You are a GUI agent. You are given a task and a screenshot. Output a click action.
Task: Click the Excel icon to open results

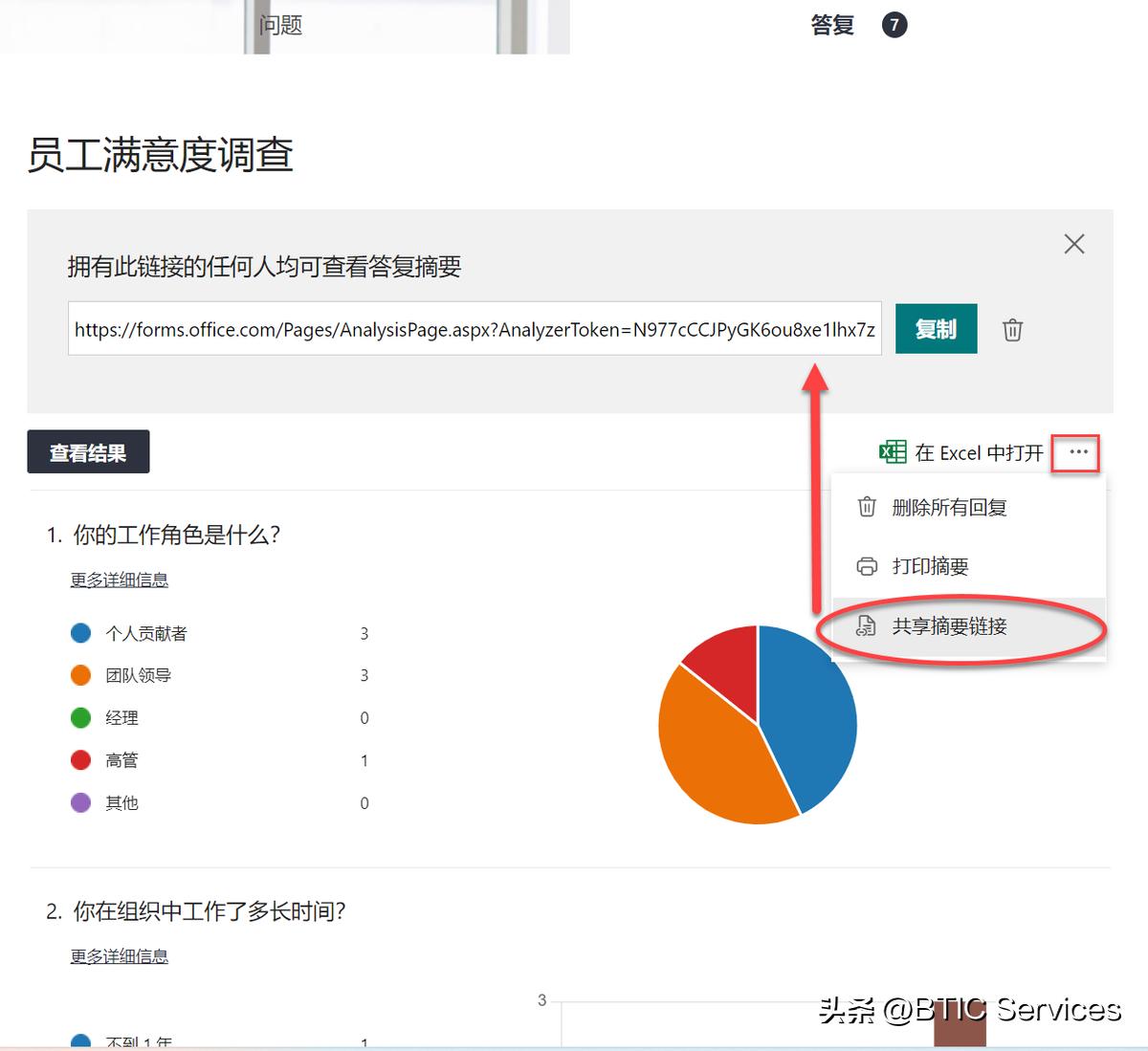892,452
